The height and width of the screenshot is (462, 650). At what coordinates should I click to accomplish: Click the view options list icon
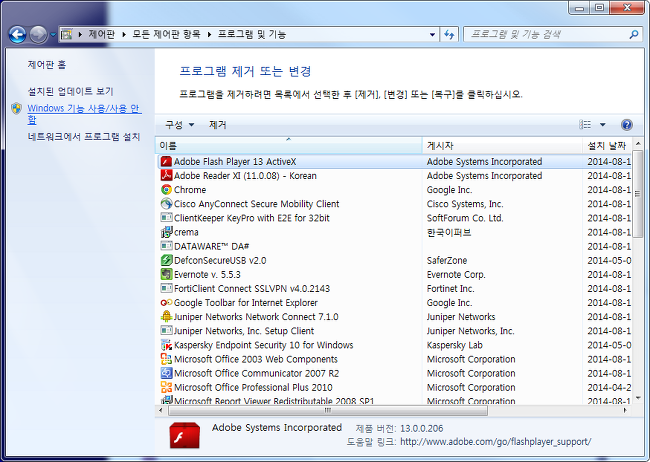[x=585, y=124]
